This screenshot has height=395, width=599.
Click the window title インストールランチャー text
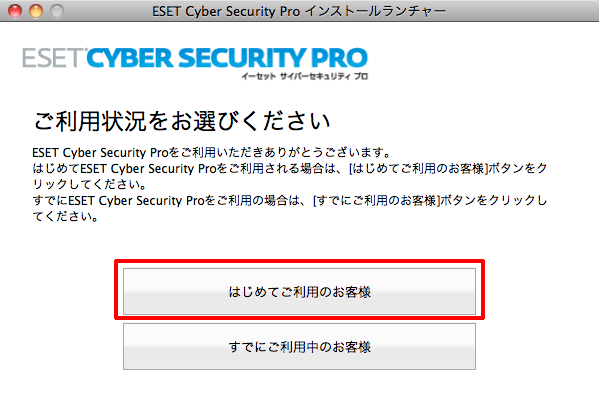(376, 11)
